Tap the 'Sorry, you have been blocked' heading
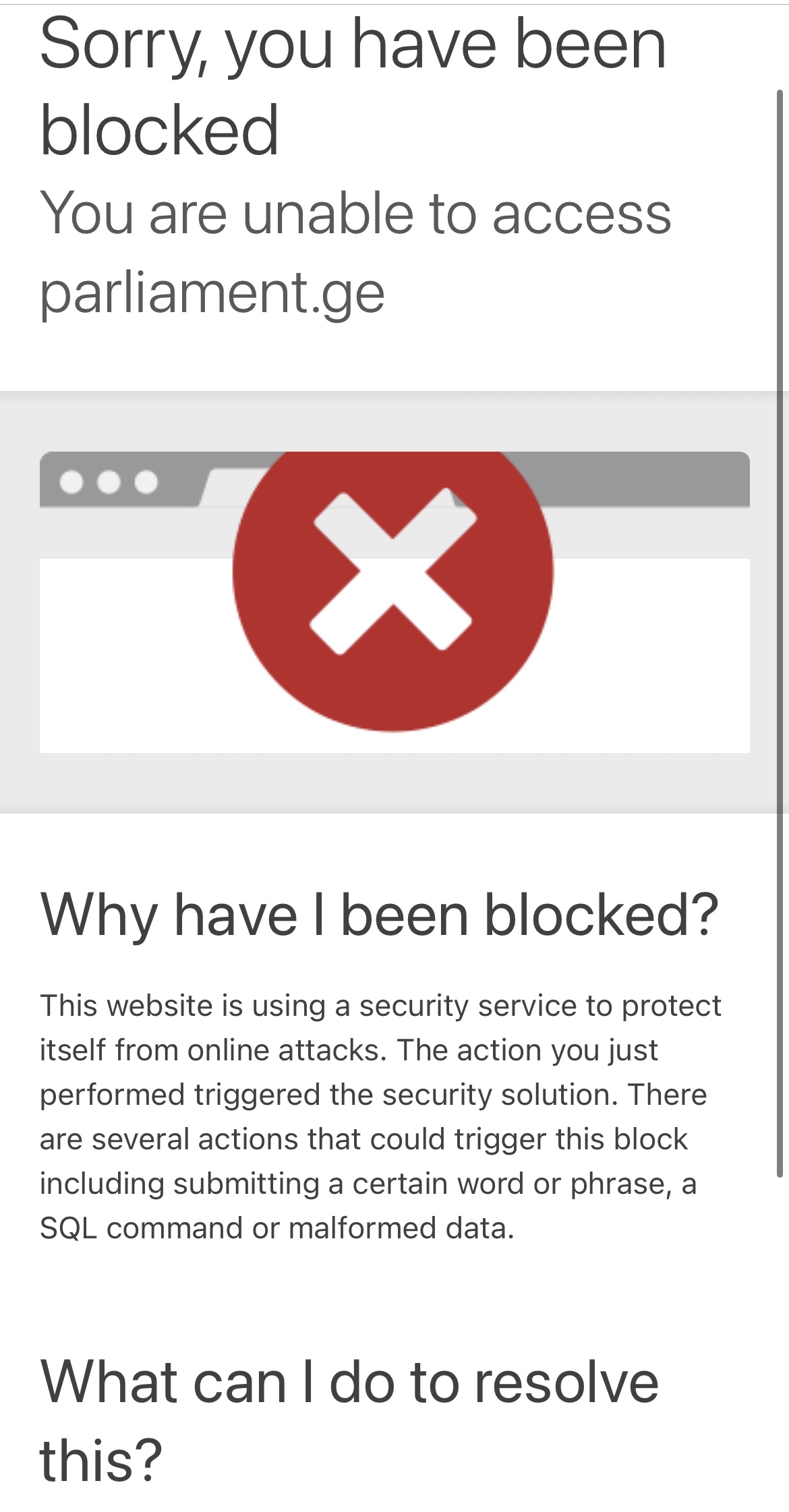The height and width of the screenshot is (1512, 789). 353,86
